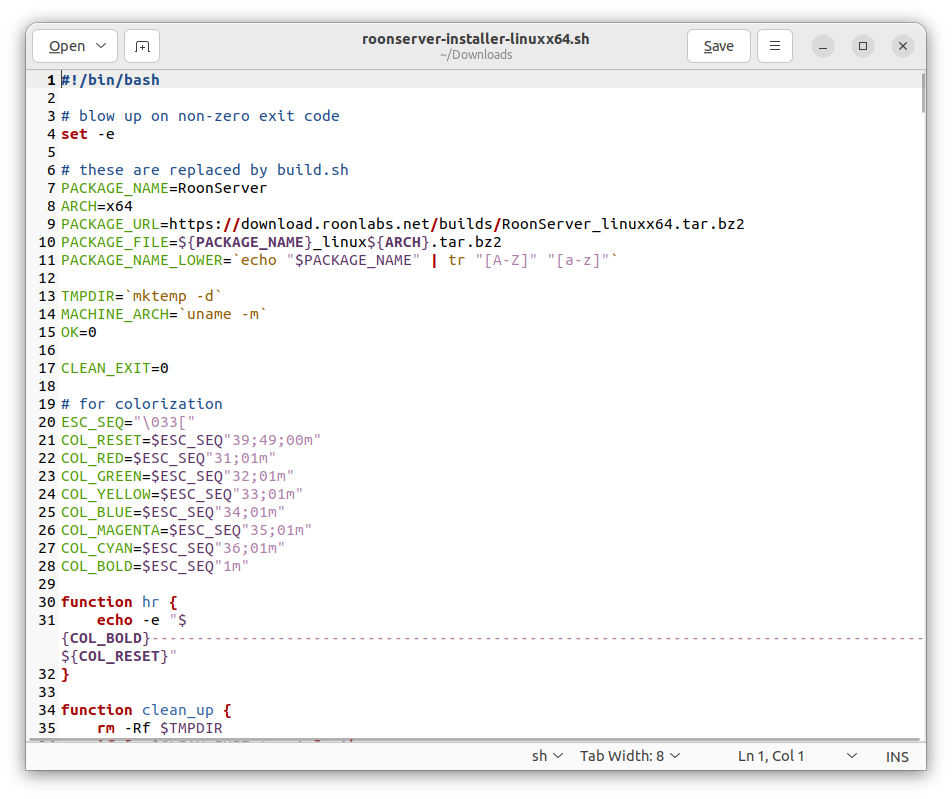Save the document with the Save button

[x=718, y=46]
